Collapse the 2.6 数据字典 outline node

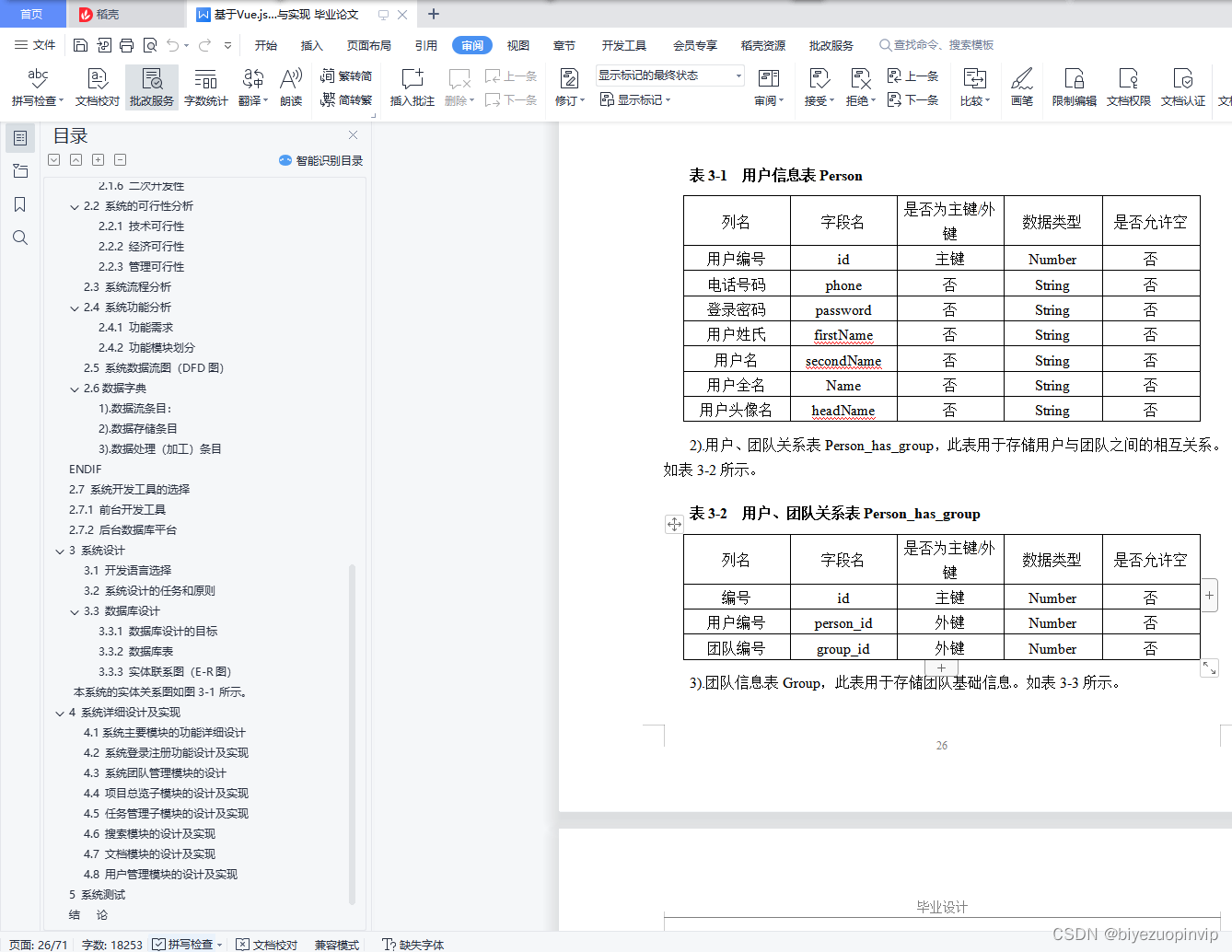click(x=75, y=389)
